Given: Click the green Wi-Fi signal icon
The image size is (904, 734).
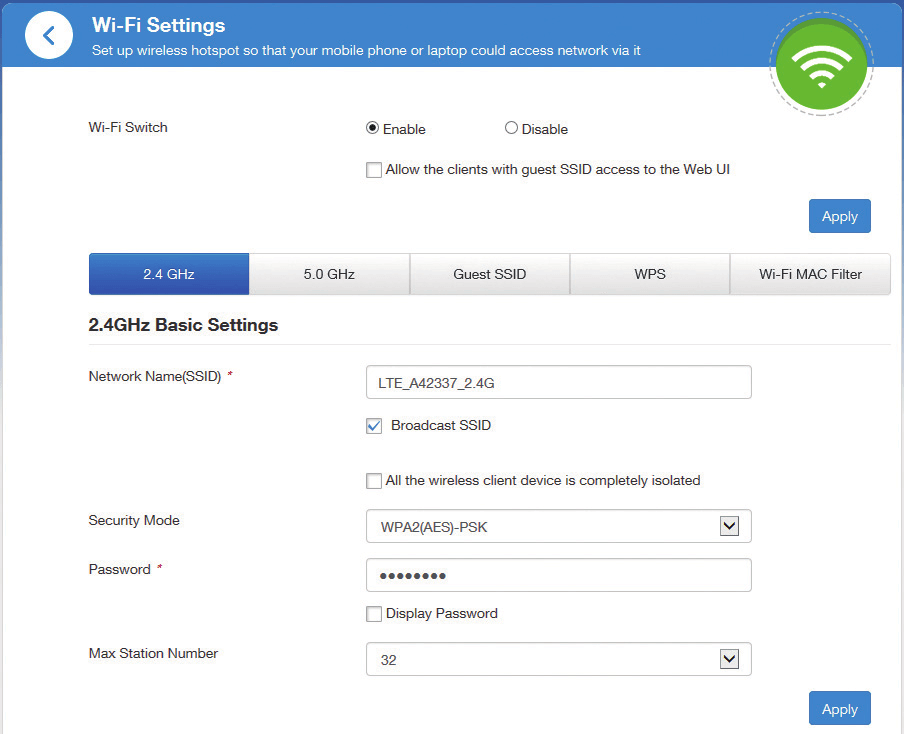Looking at the screenshot, I should (x=821, y=64).
